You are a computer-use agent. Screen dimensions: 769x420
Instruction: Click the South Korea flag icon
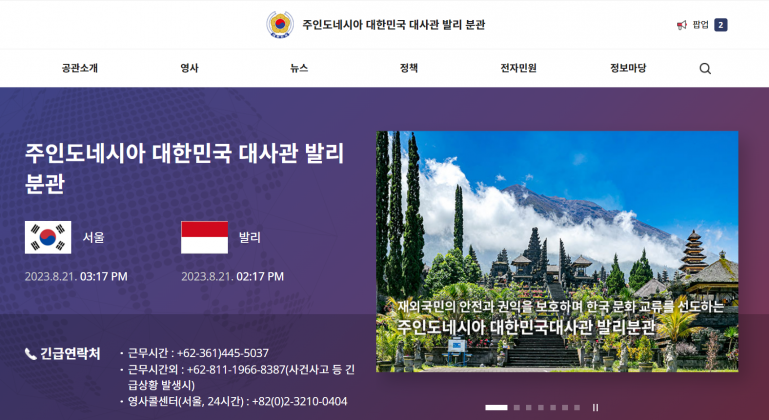48,237
